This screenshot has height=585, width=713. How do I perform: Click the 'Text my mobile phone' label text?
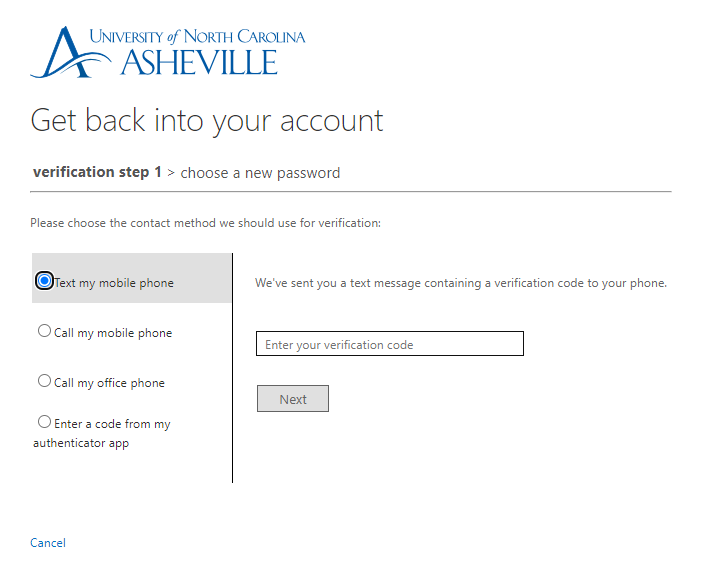point(114,283)
